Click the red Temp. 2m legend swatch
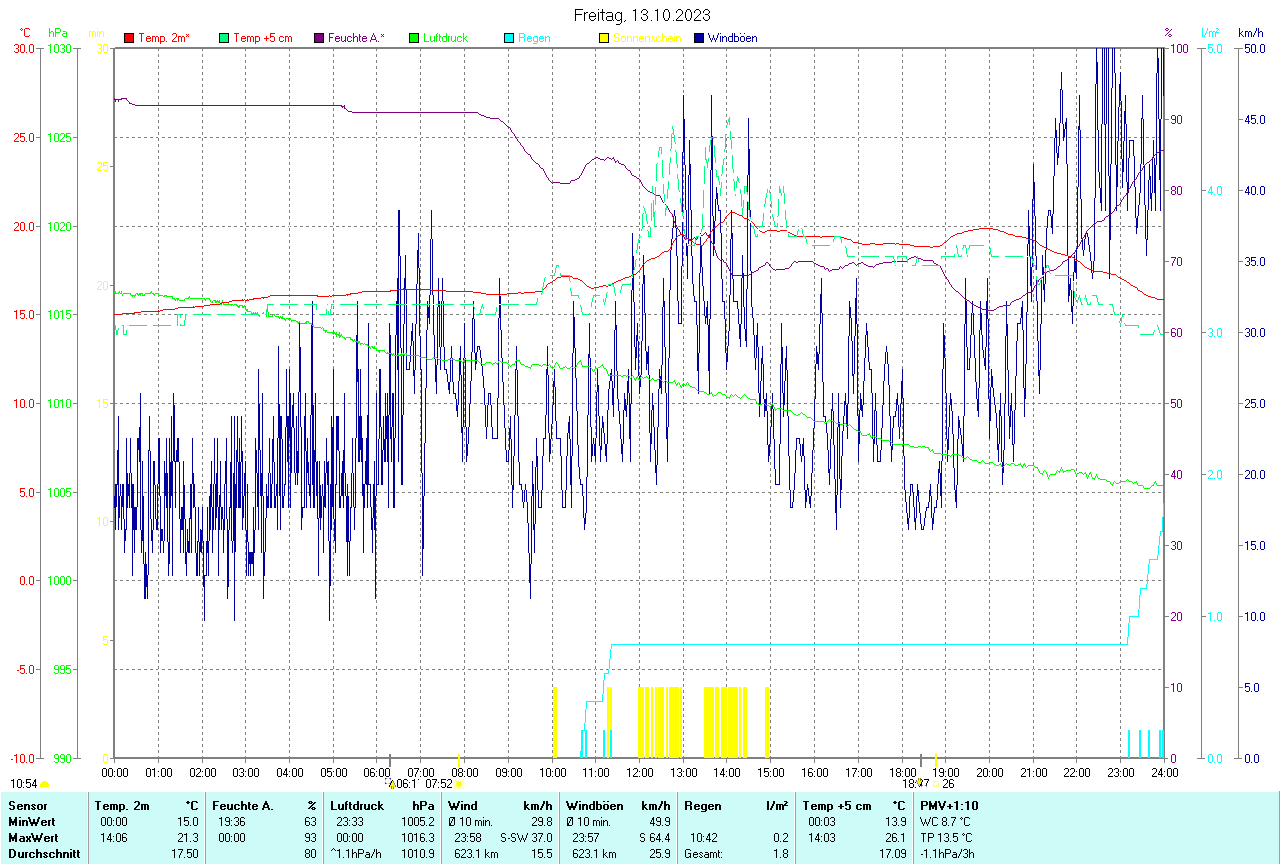 [x=129, y=38]
